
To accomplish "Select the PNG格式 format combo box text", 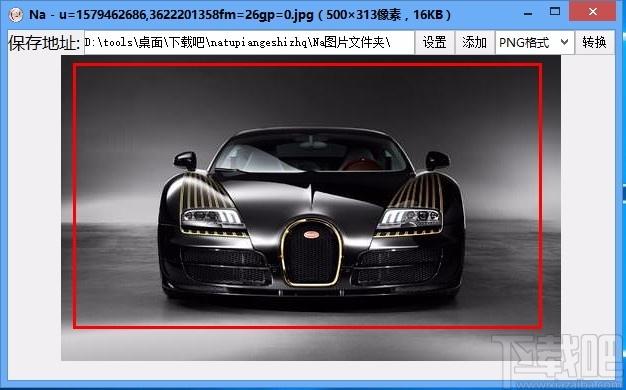I will (x=524, y=42).
